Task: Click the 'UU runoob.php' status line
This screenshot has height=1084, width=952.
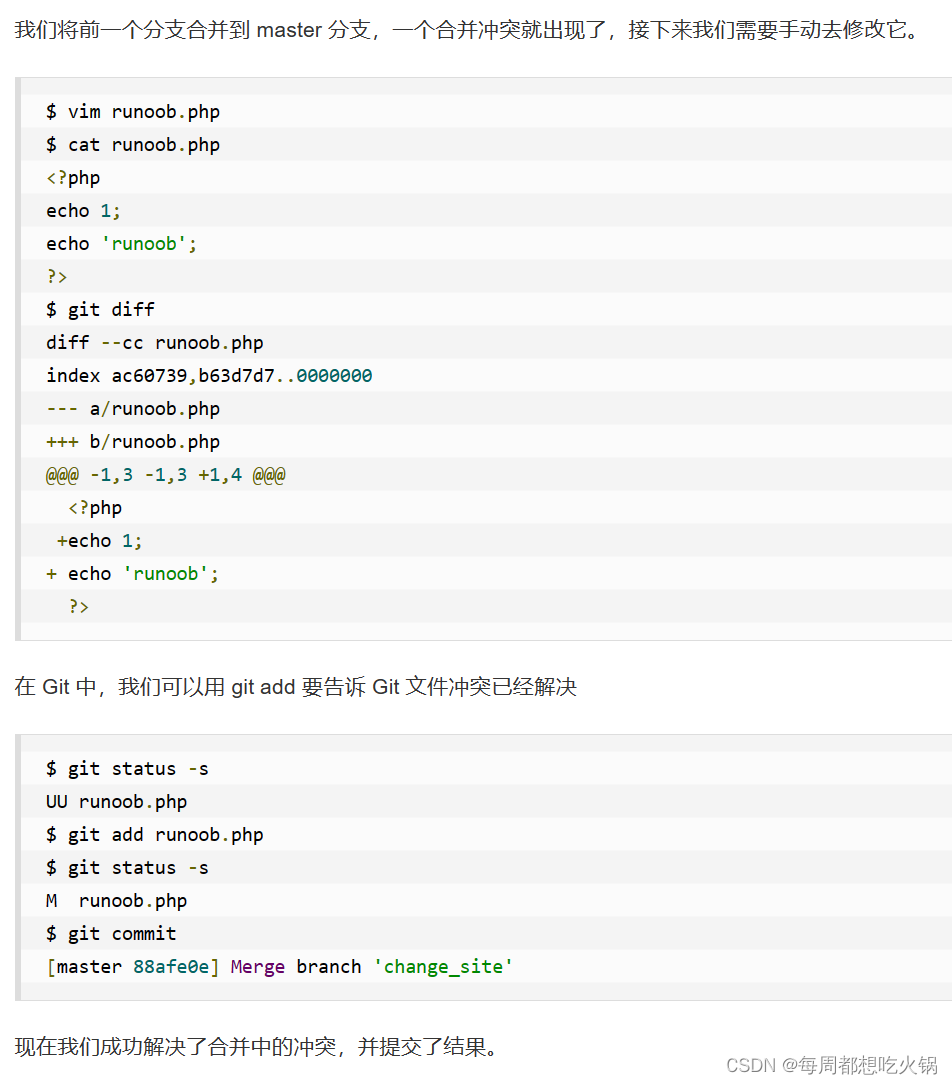Action: 116,801
